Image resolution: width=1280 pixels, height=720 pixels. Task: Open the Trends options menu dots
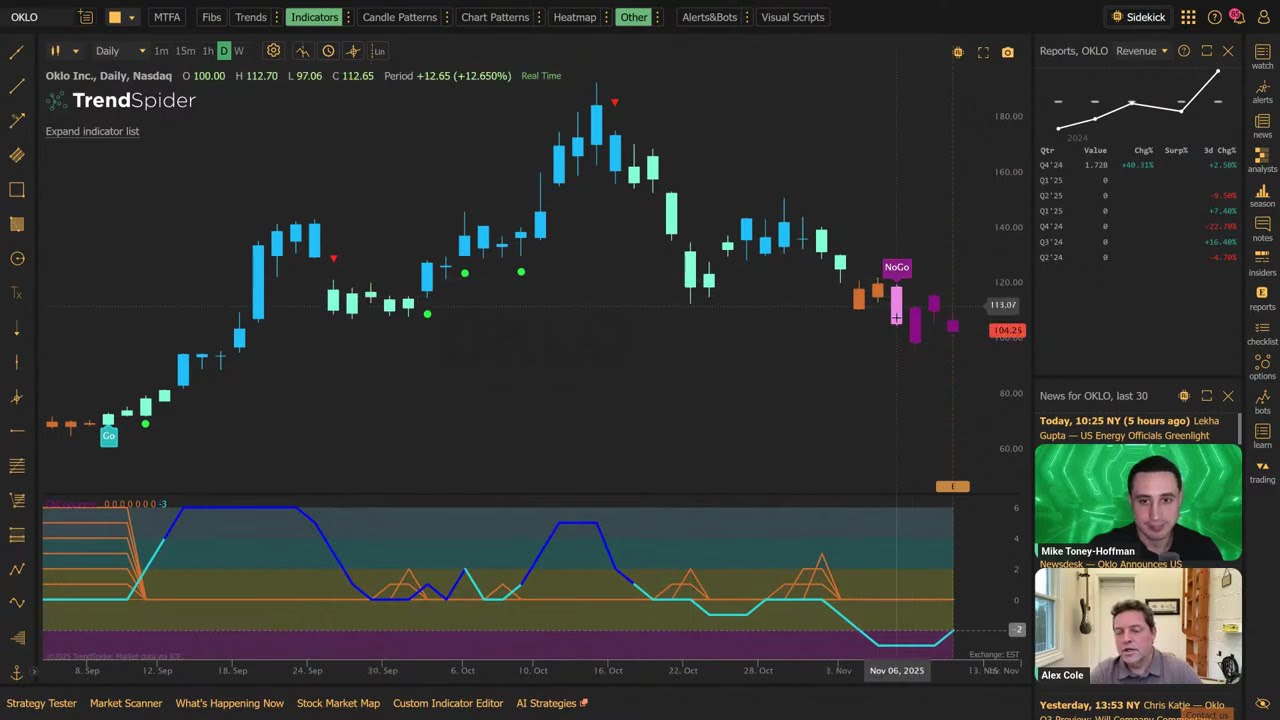click(277, 17)
